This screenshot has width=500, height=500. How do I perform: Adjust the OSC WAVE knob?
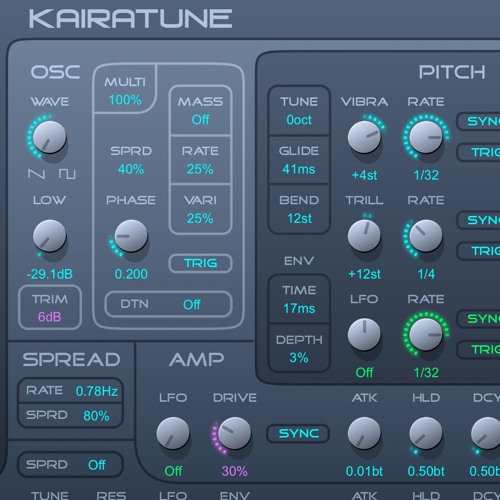point(49,137)
